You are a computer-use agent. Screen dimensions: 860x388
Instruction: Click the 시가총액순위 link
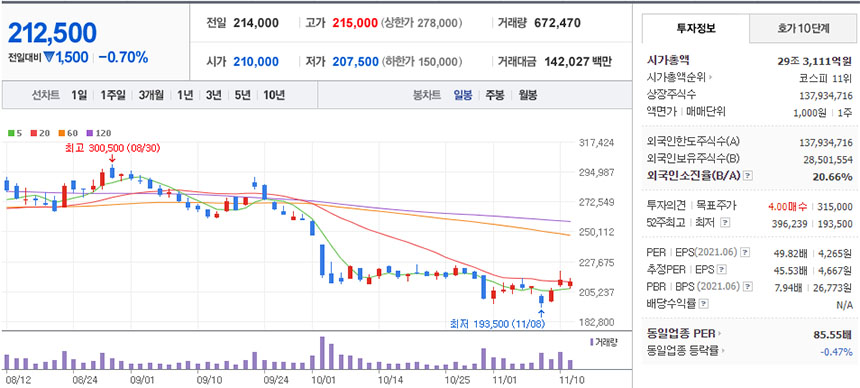pos(676,77)
